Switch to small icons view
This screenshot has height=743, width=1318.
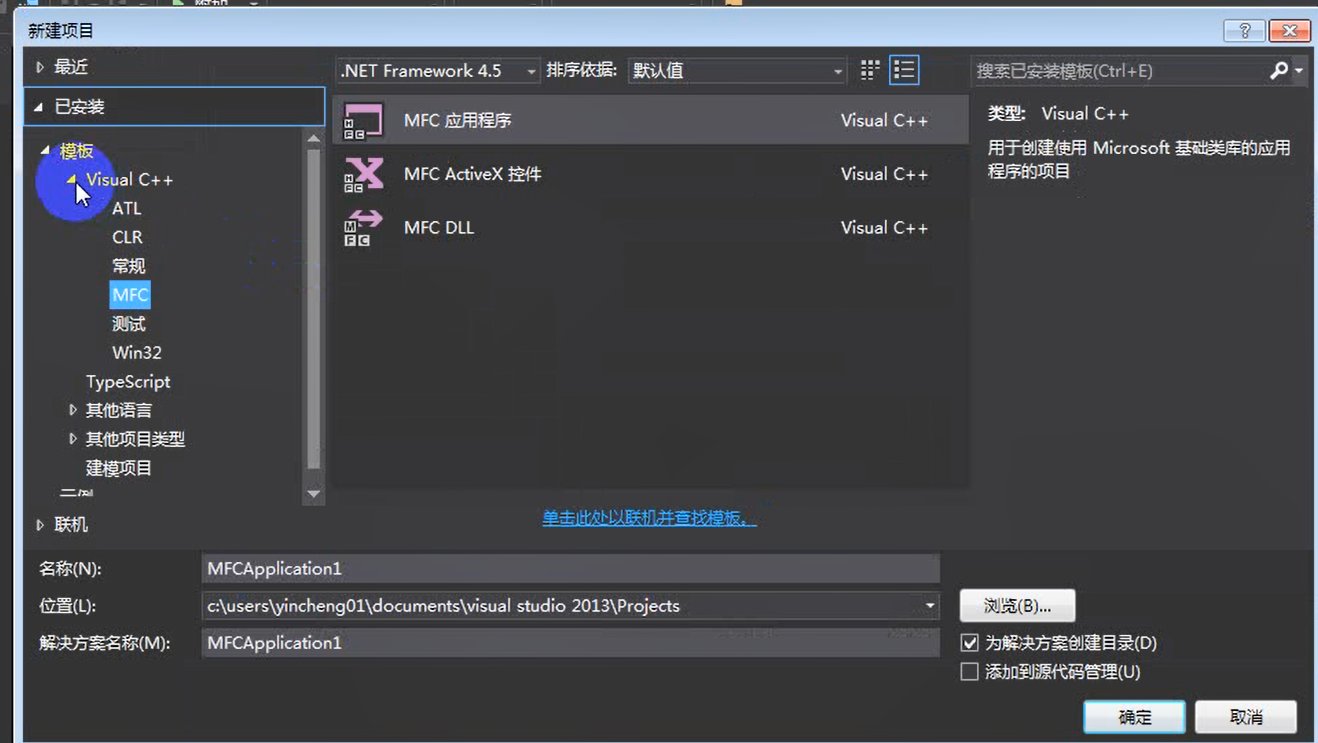(x=868, y=69)
